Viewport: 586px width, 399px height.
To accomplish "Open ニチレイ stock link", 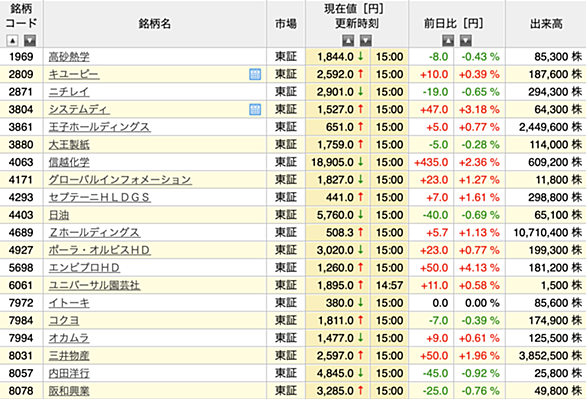I will tap(69, 92).
